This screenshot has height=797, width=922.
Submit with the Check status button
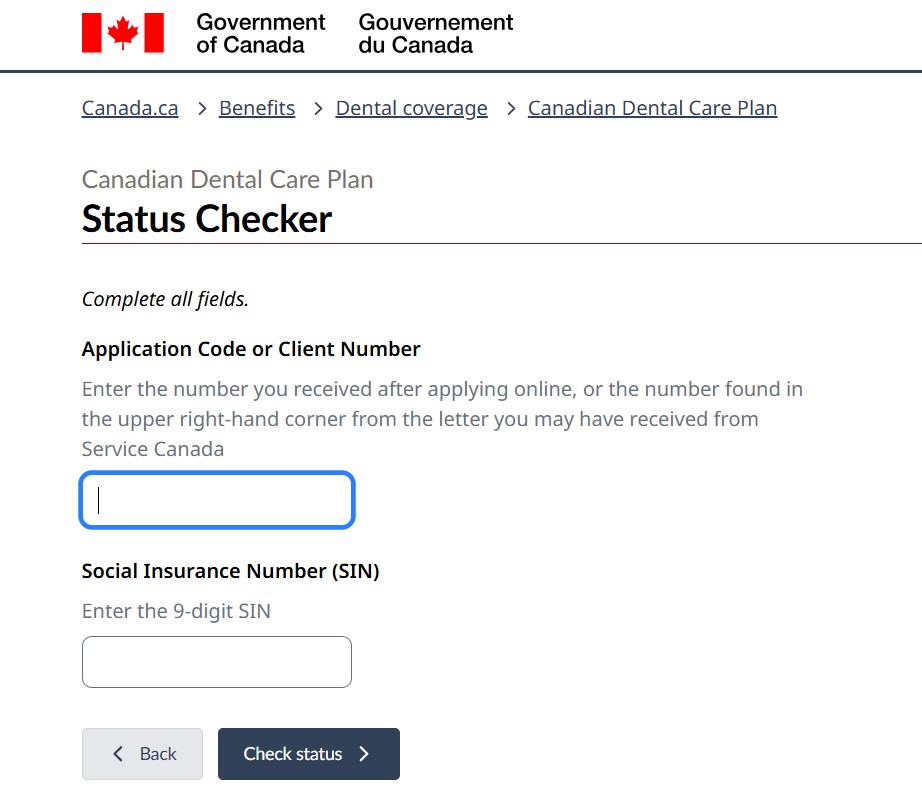309,754
